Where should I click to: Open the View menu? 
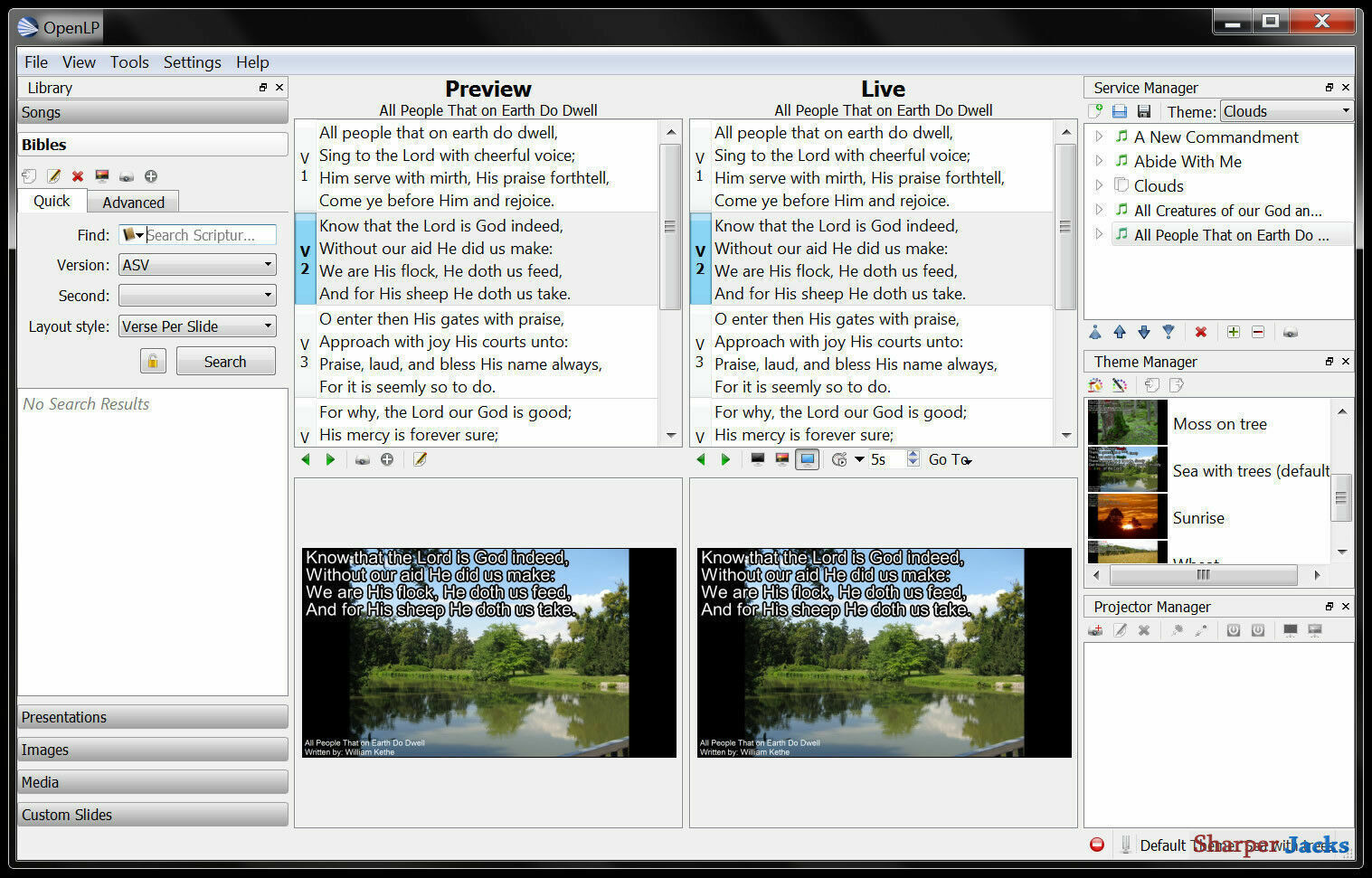click(79, 62)
